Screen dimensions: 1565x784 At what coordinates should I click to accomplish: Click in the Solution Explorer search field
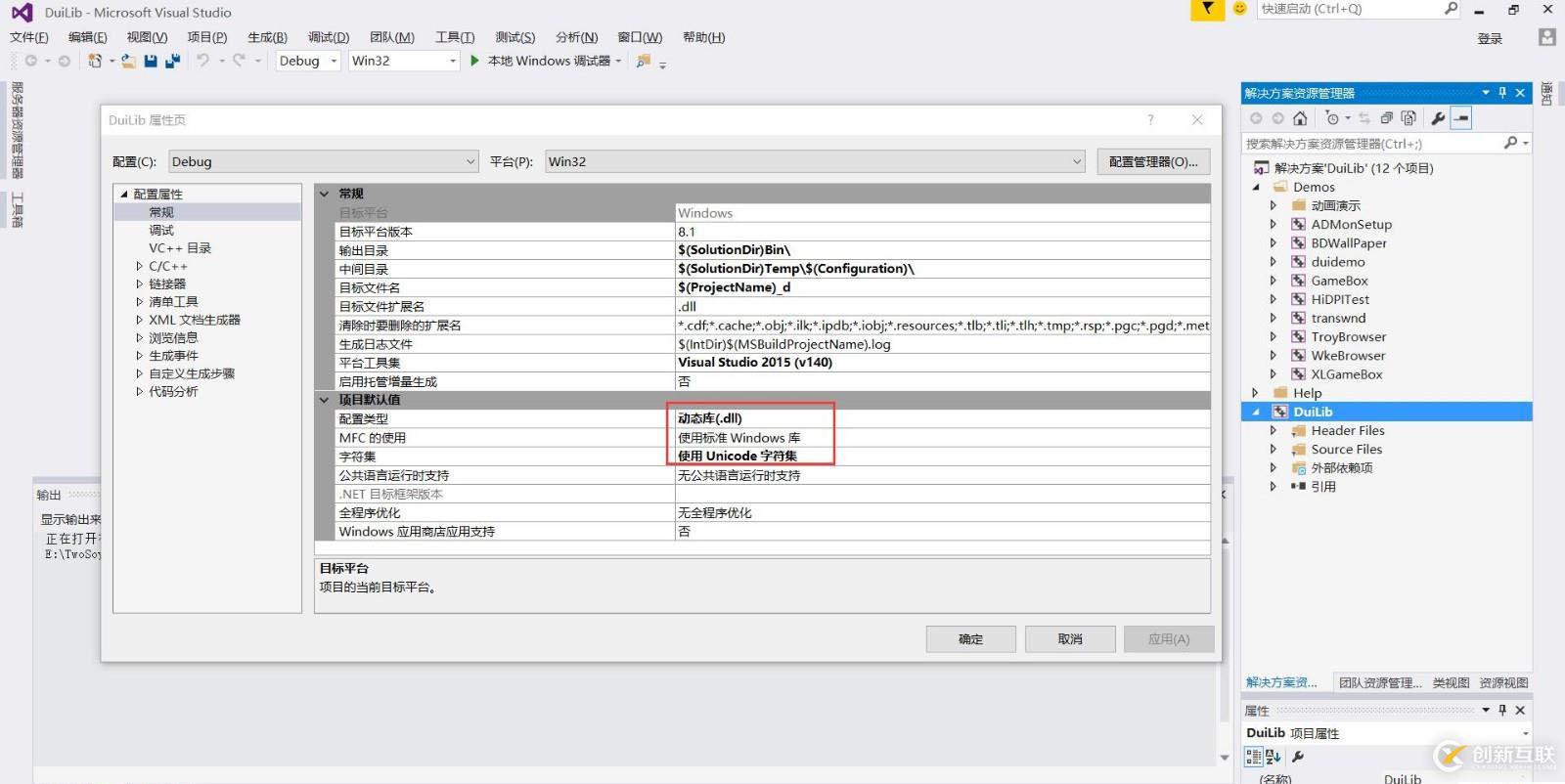point(1369,144)
